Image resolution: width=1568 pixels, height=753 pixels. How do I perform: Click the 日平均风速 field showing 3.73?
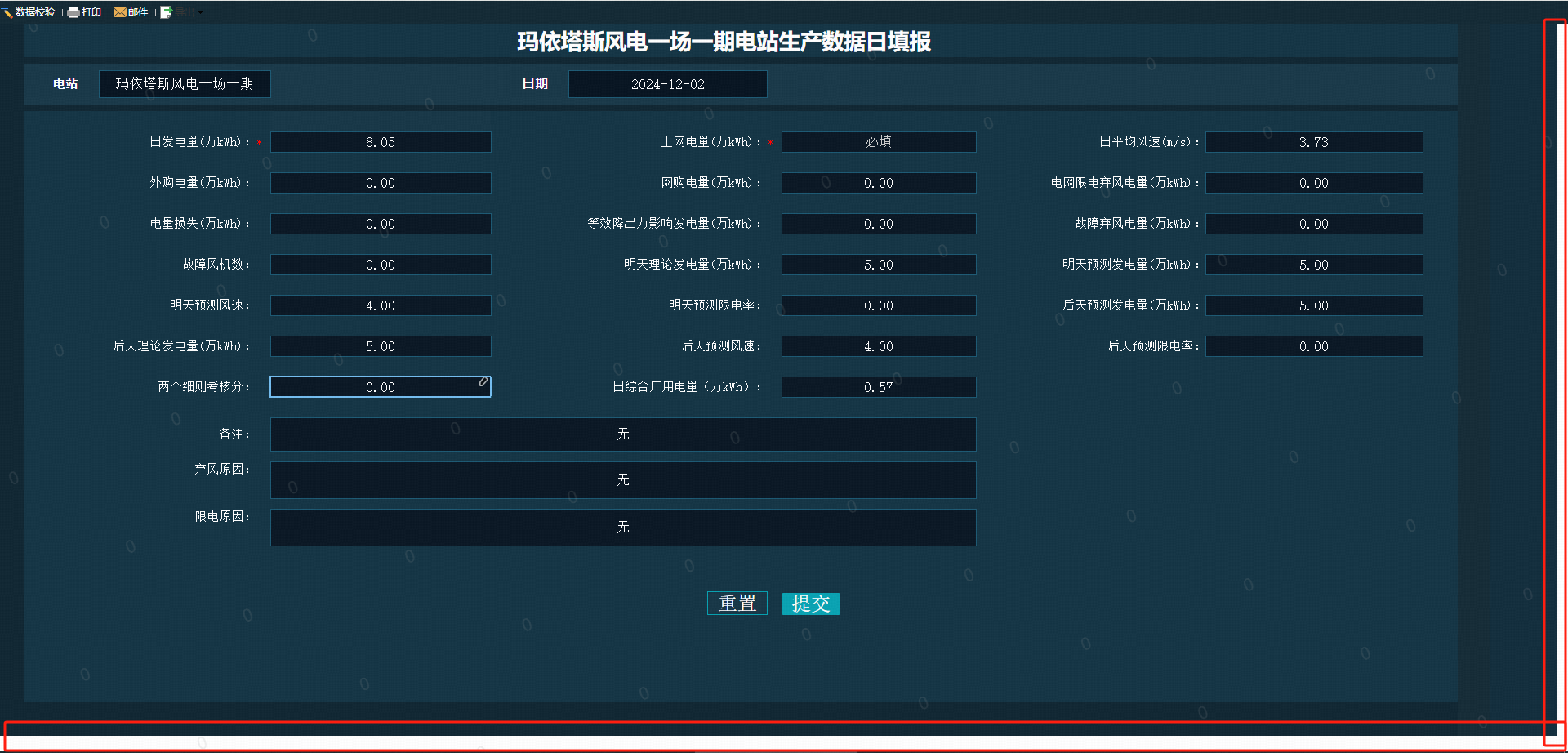click(1314, 142)
